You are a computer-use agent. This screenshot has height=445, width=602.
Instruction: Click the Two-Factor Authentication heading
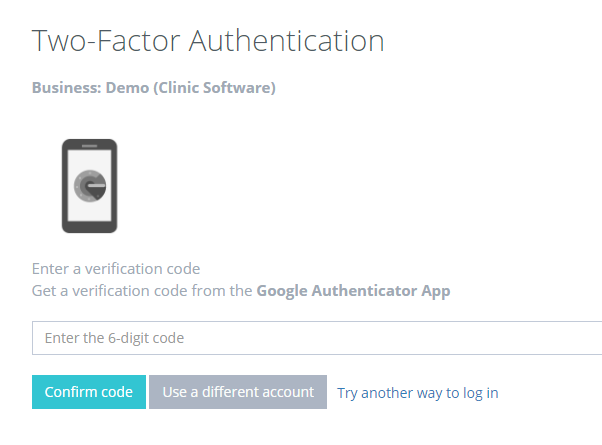(x=208, y=41)
